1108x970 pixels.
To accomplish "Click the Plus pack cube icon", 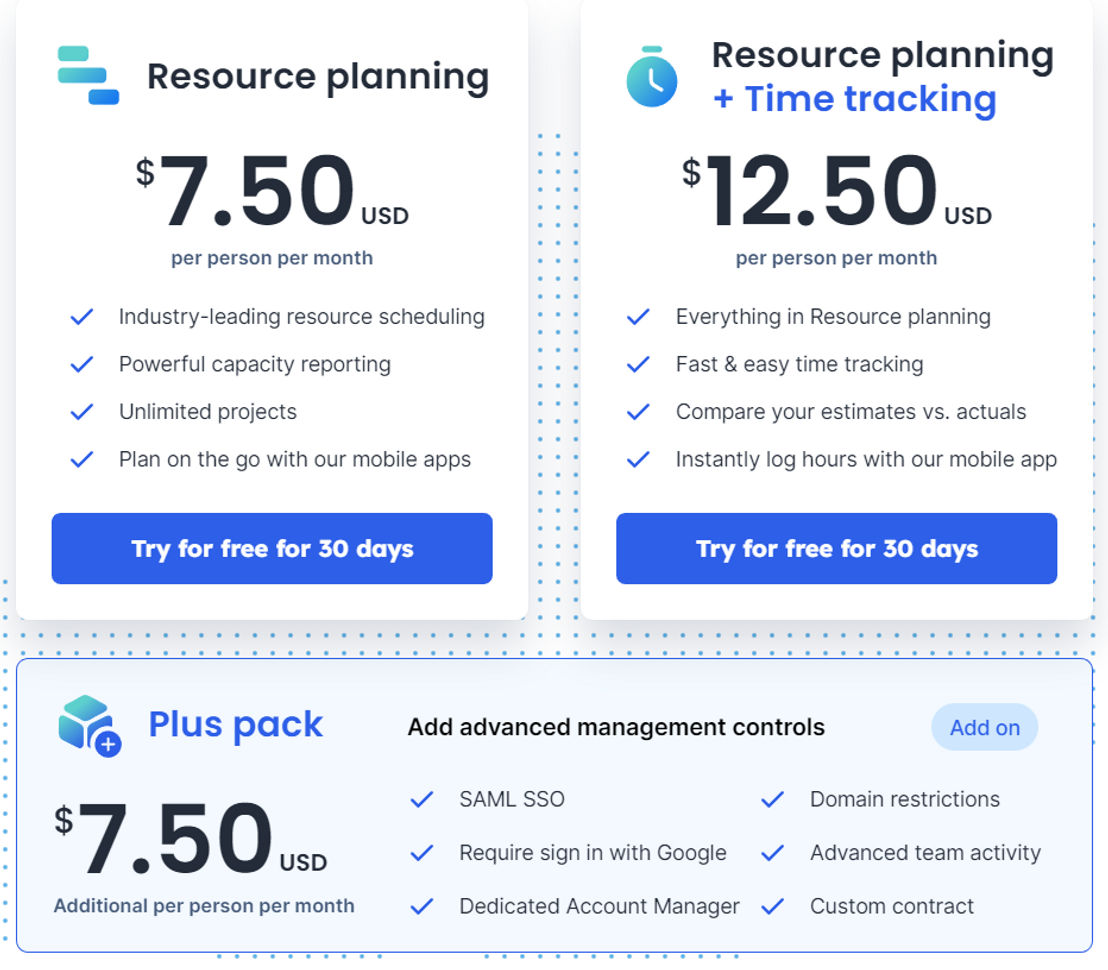I will [x=90, y=726].
